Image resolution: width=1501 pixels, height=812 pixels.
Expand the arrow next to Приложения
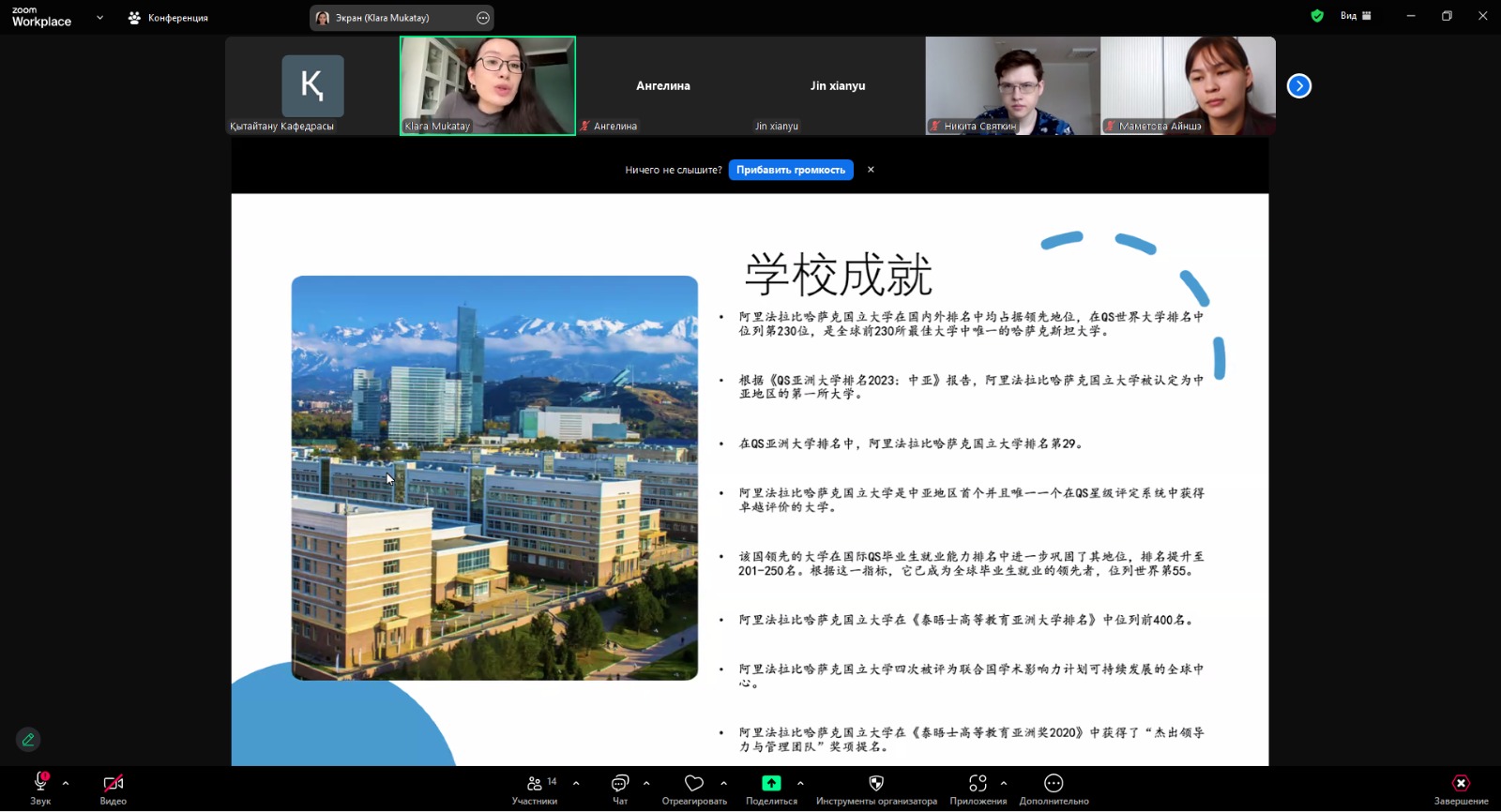(1004, 783)
